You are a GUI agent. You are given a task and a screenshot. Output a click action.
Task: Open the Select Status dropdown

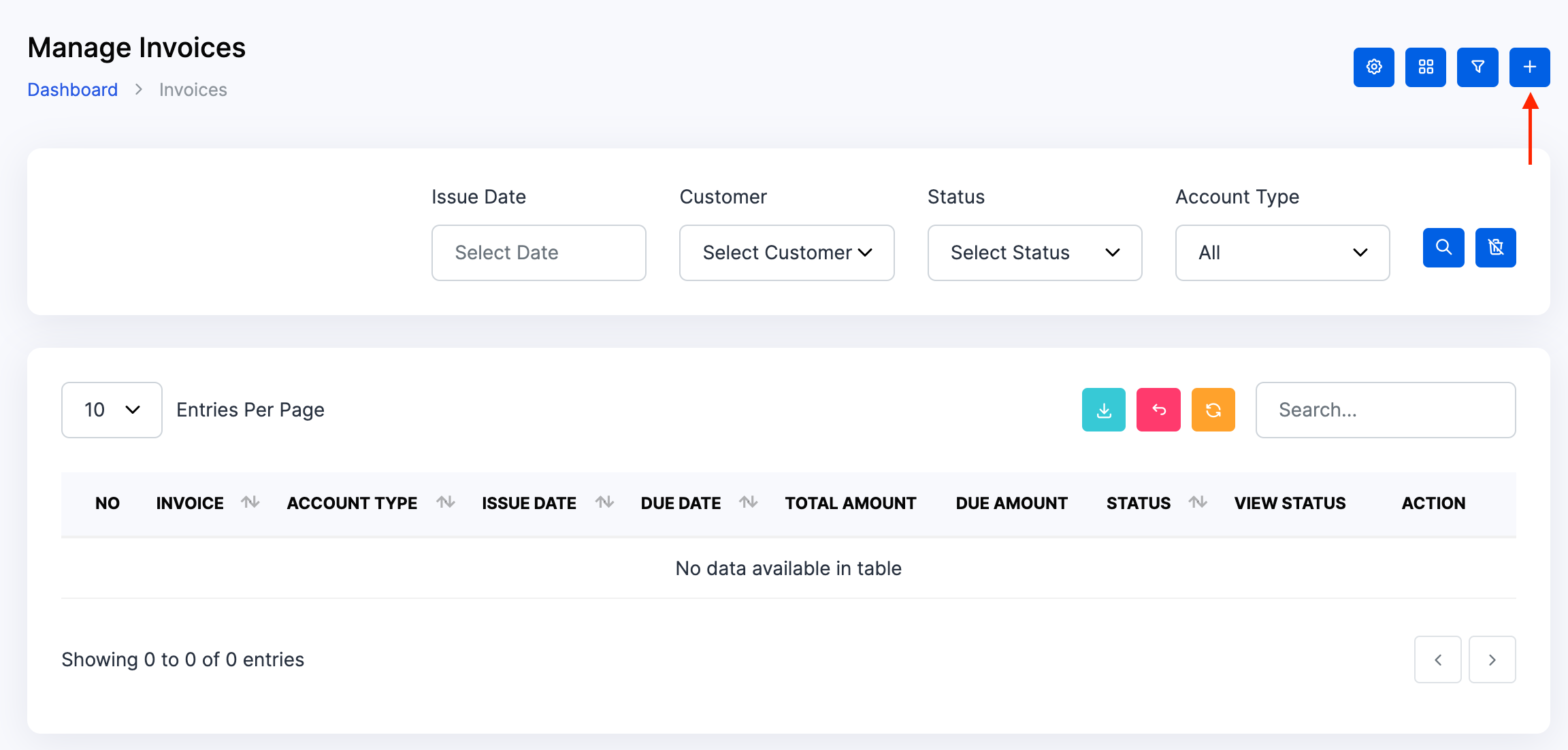coord(1034,252)
